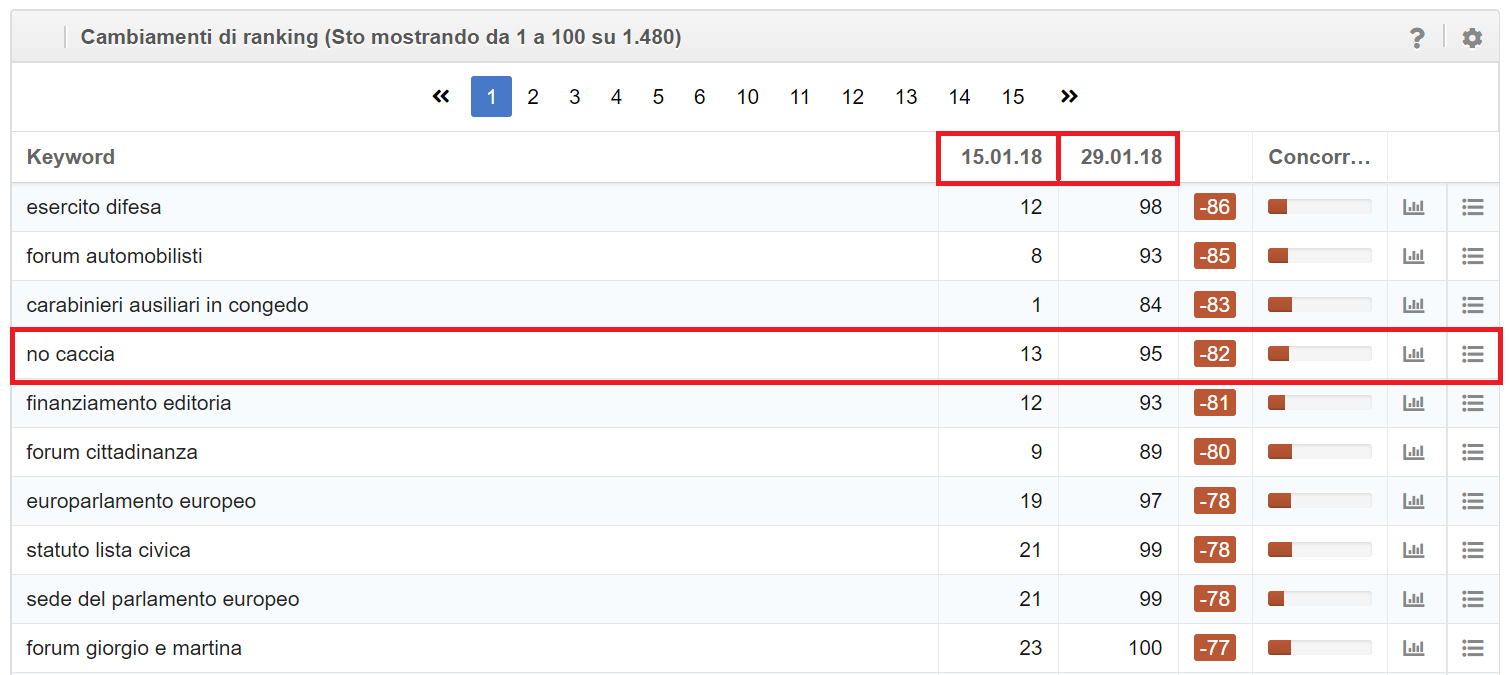Go to page 2 of results
Image resolution: width=1511 pixels, height=675 pixels.
point(533,97)
